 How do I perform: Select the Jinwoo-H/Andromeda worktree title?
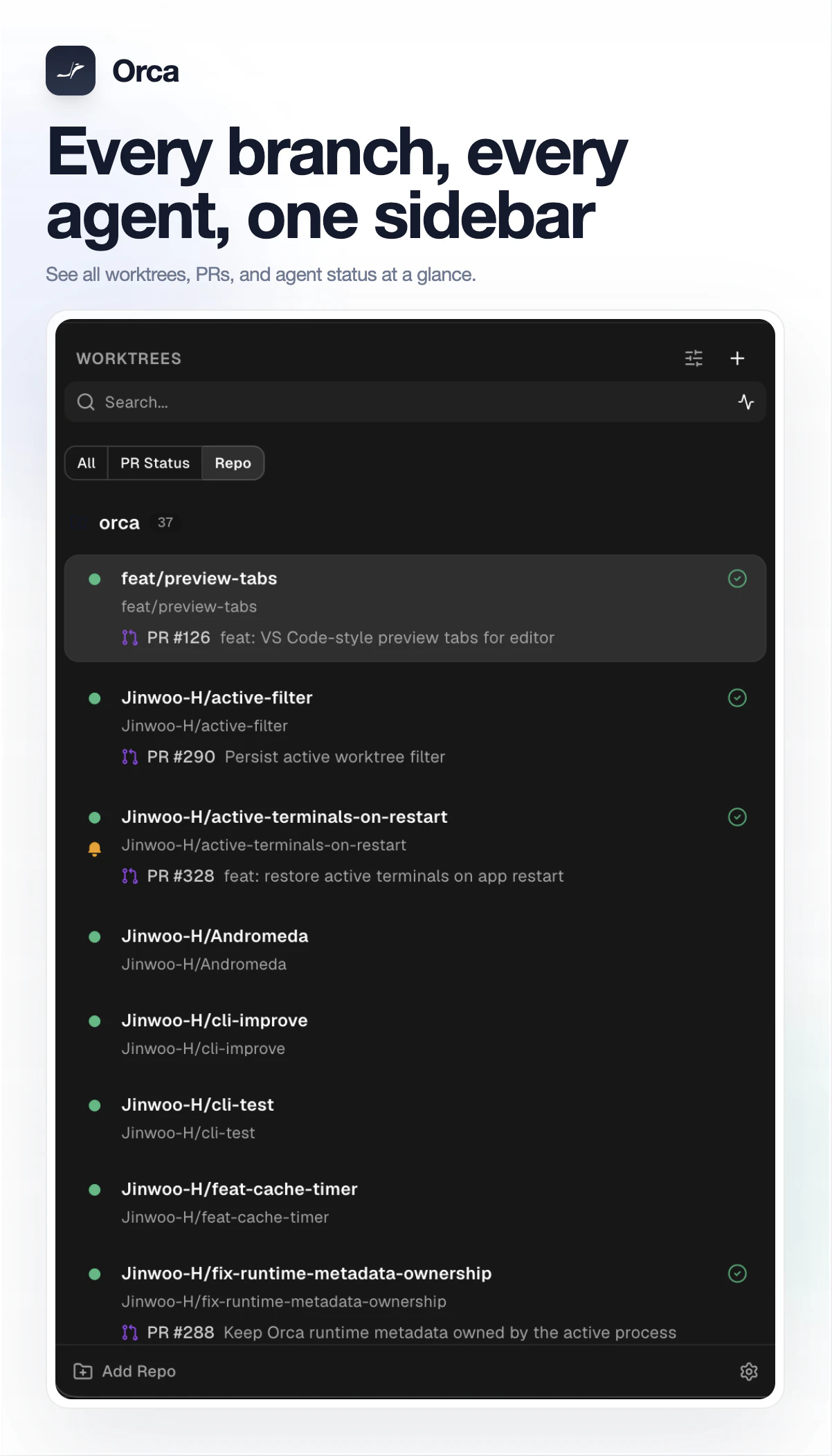click(215, 936)
